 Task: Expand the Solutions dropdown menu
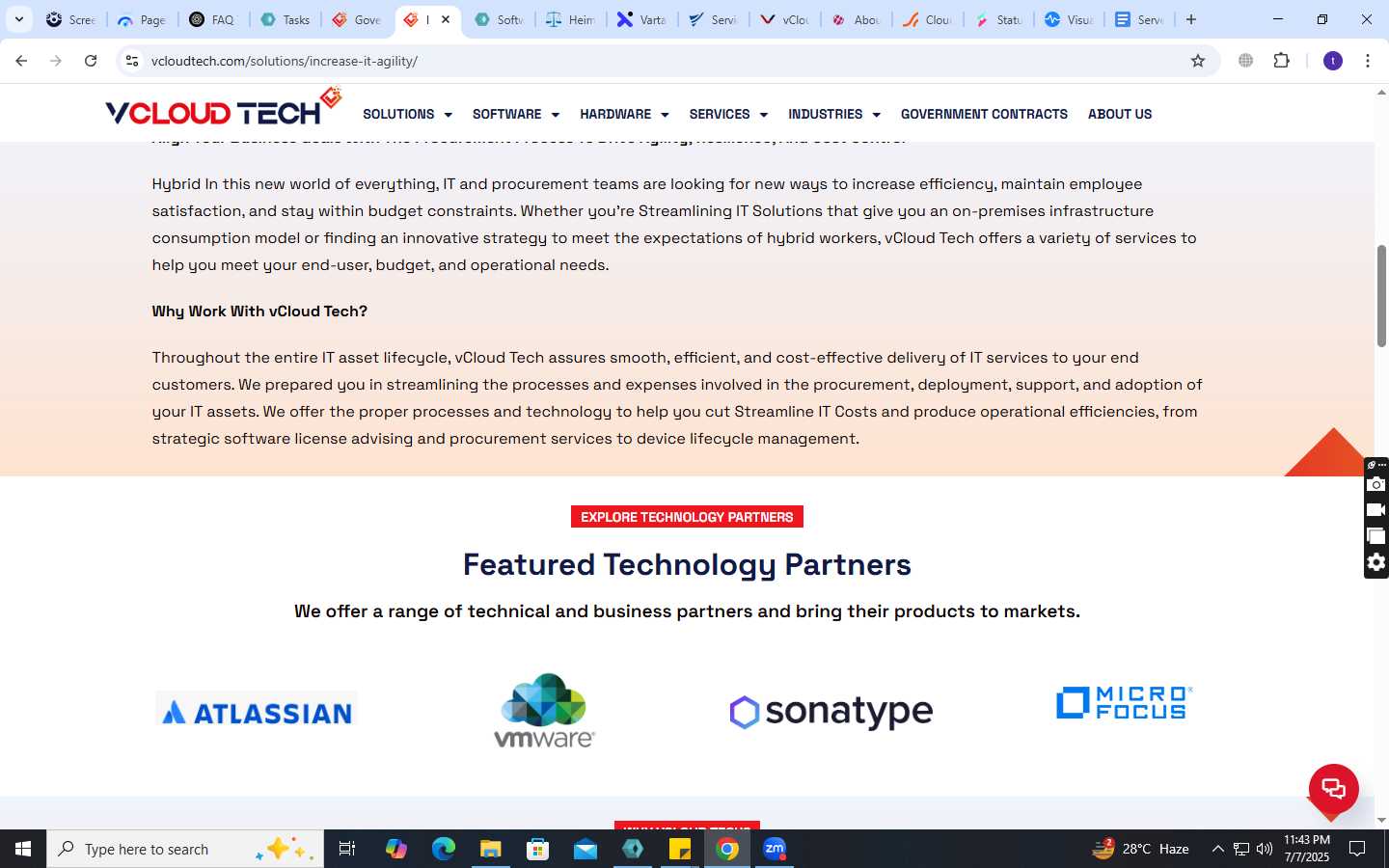[x=407, y=114]
